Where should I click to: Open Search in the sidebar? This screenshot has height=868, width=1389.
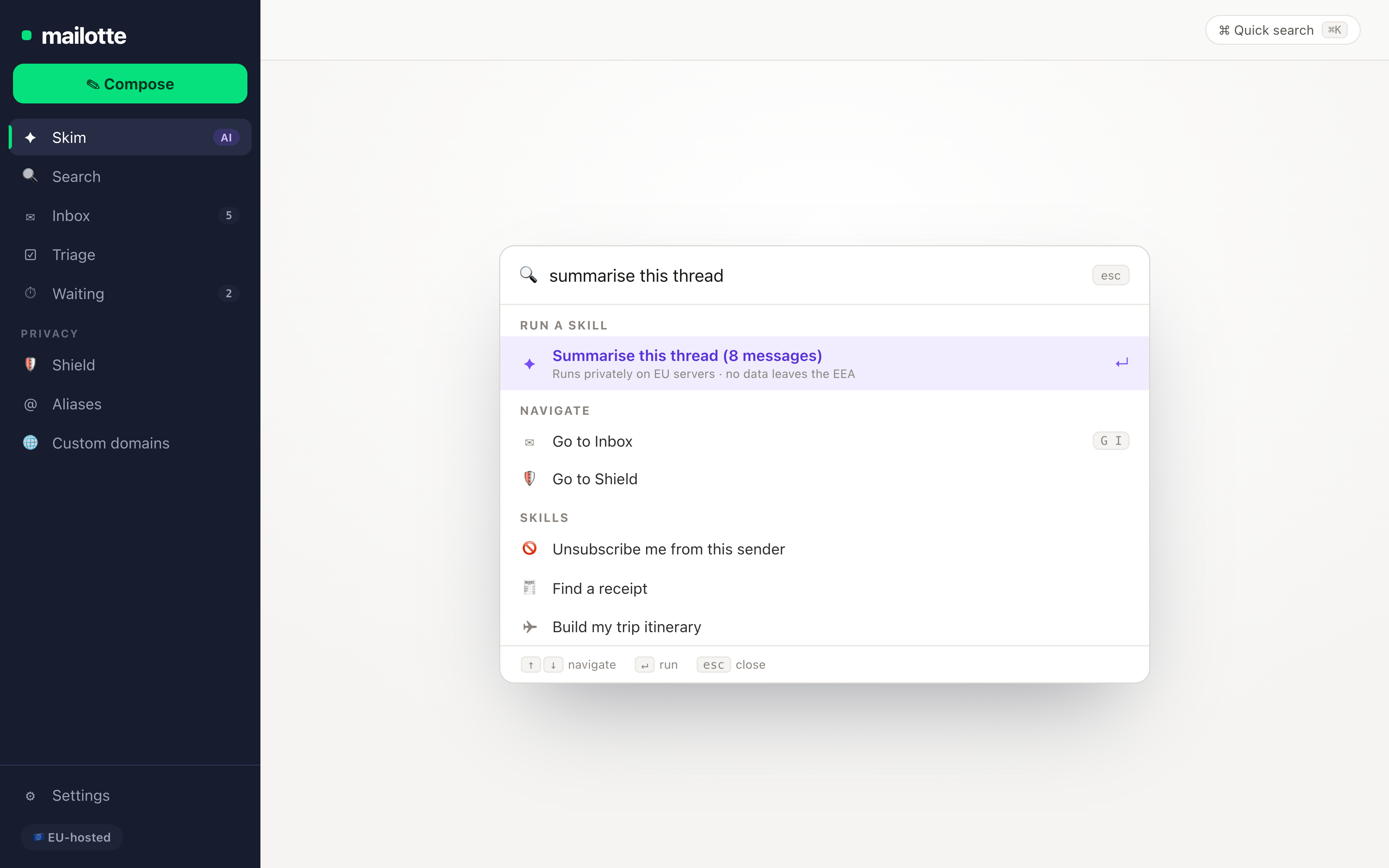[x=130, y=176]
